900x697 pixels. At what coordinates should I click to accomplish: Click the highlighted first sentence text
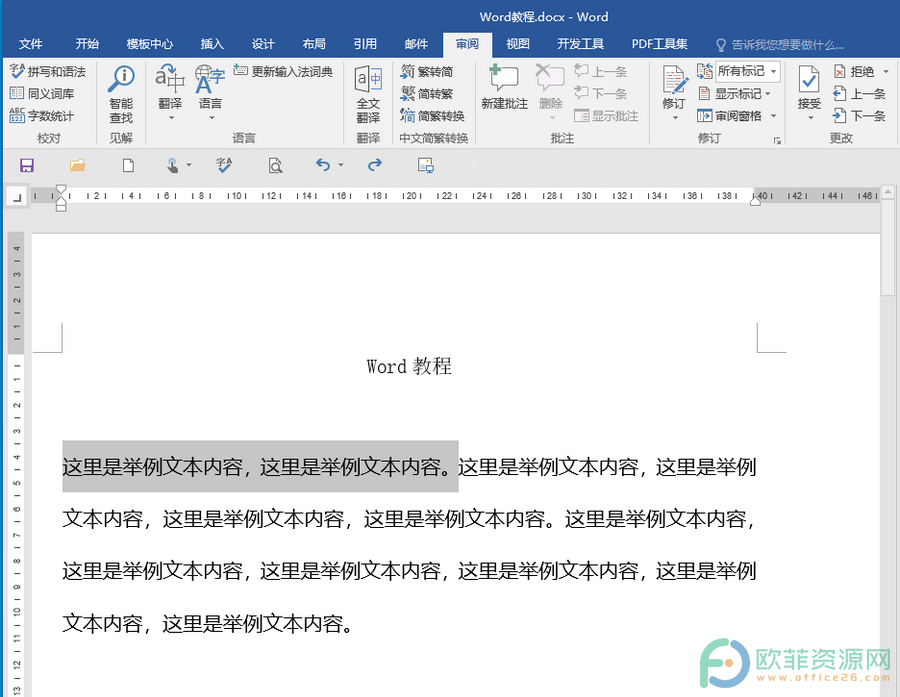click(x=260, y=467)
